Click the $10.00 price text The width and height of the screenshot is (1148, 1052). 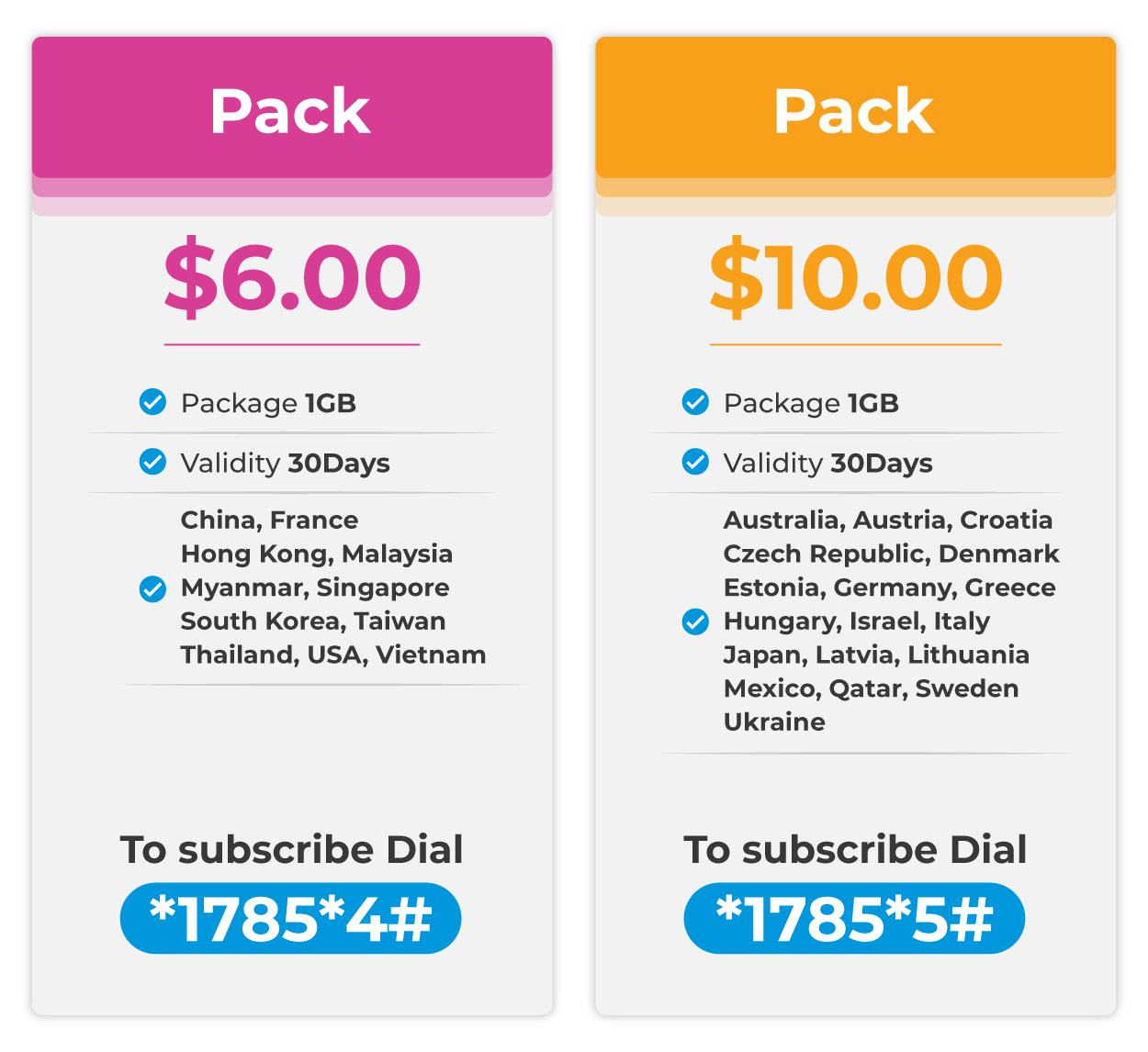point(855,276)
